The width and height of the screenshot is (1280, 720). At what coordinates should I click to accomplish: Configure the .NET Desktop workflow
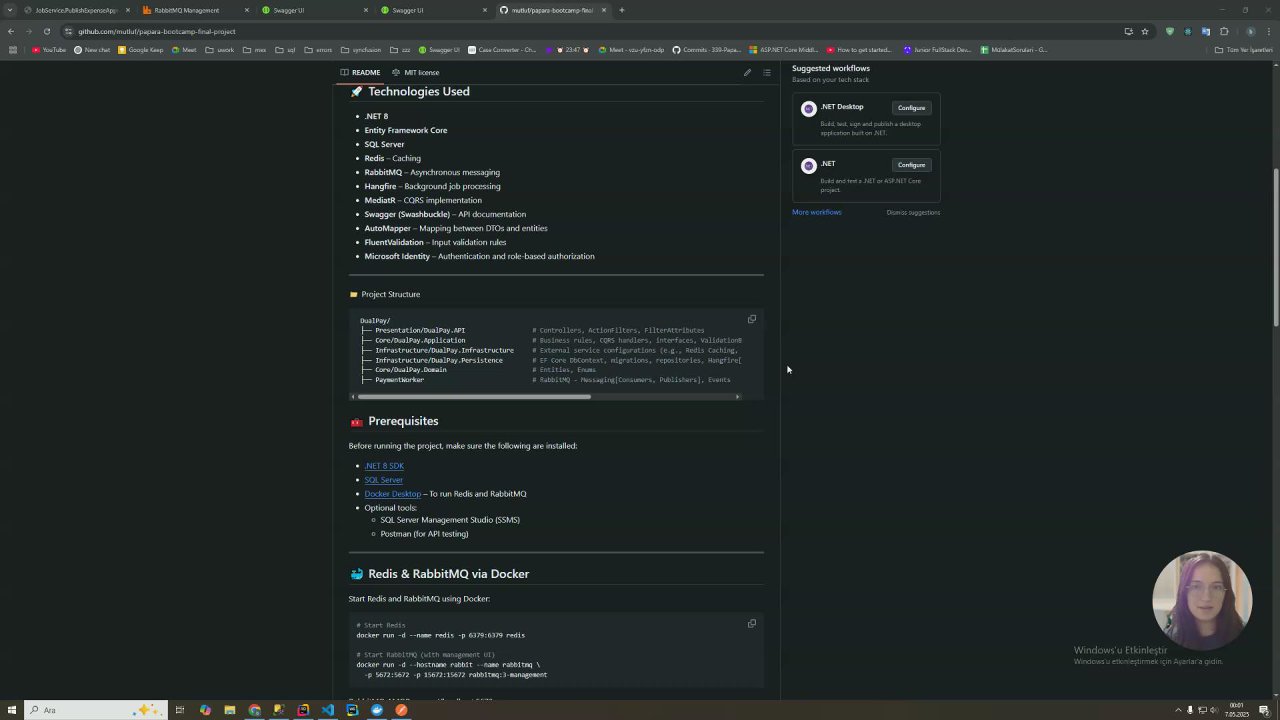[x=911, y=108]
